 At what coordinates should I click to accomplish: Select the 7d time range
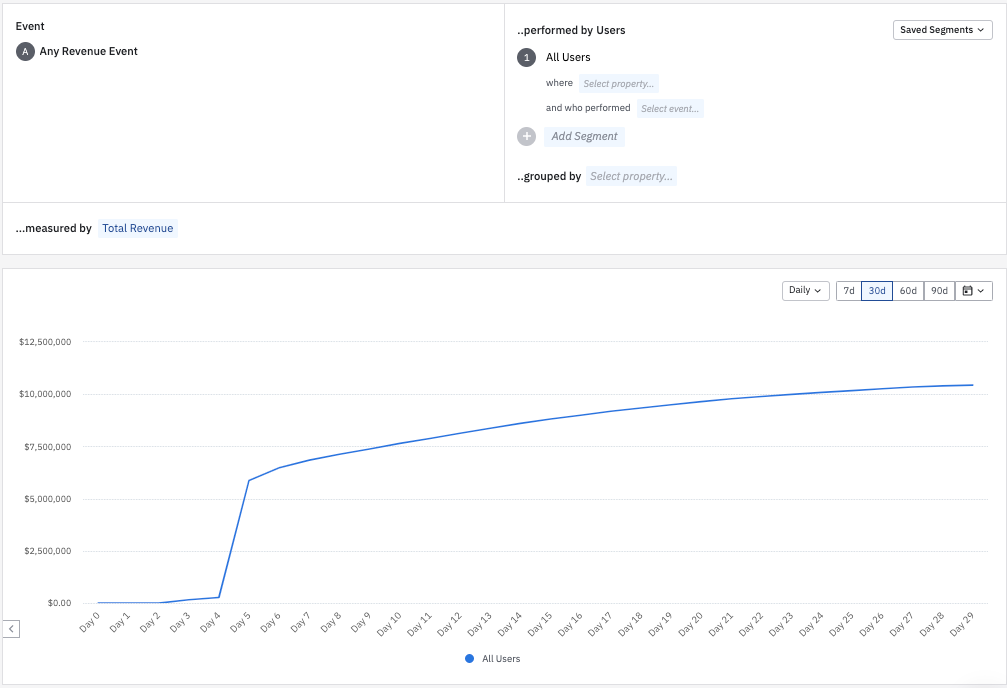pos(848,291)
